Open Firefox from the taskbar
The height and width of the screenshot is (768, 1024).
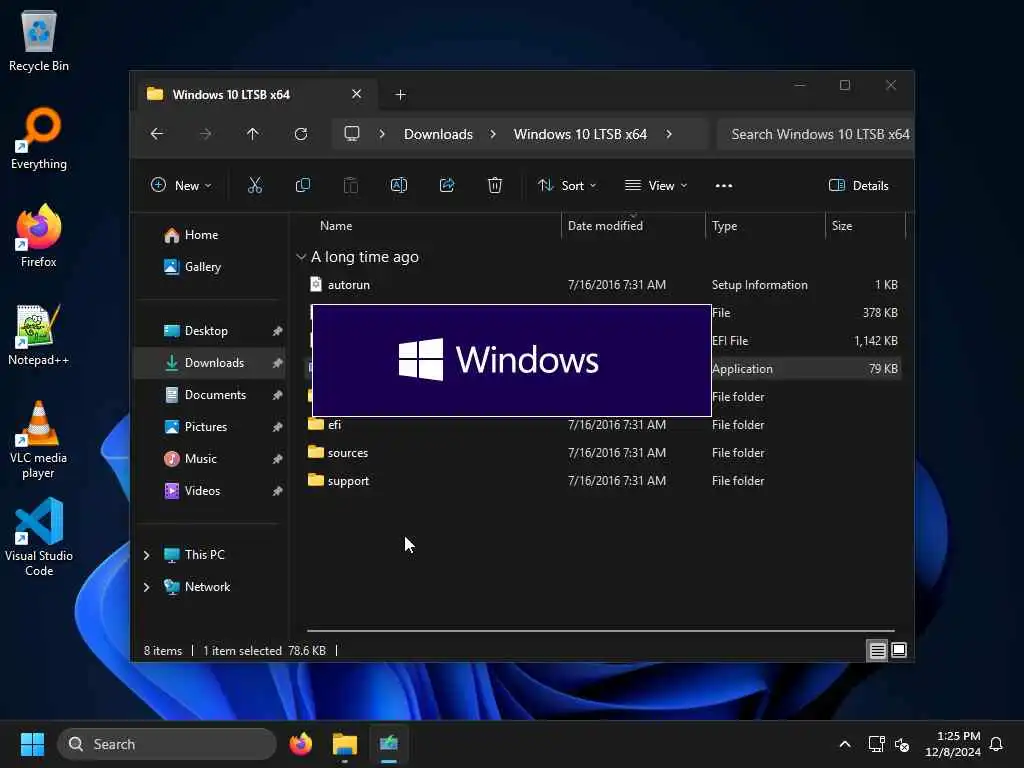[x=301, y=744]
